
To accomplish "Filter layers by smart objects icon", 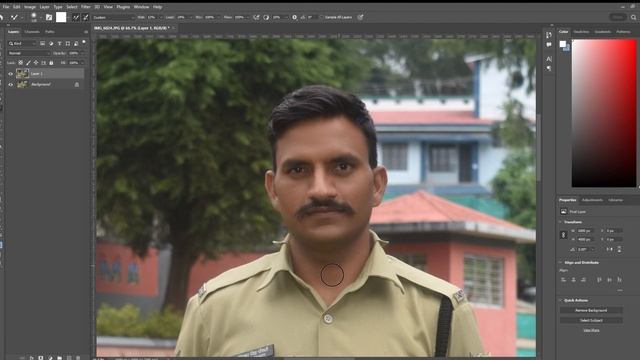I will pyautogui.click(x=76, y=43).
